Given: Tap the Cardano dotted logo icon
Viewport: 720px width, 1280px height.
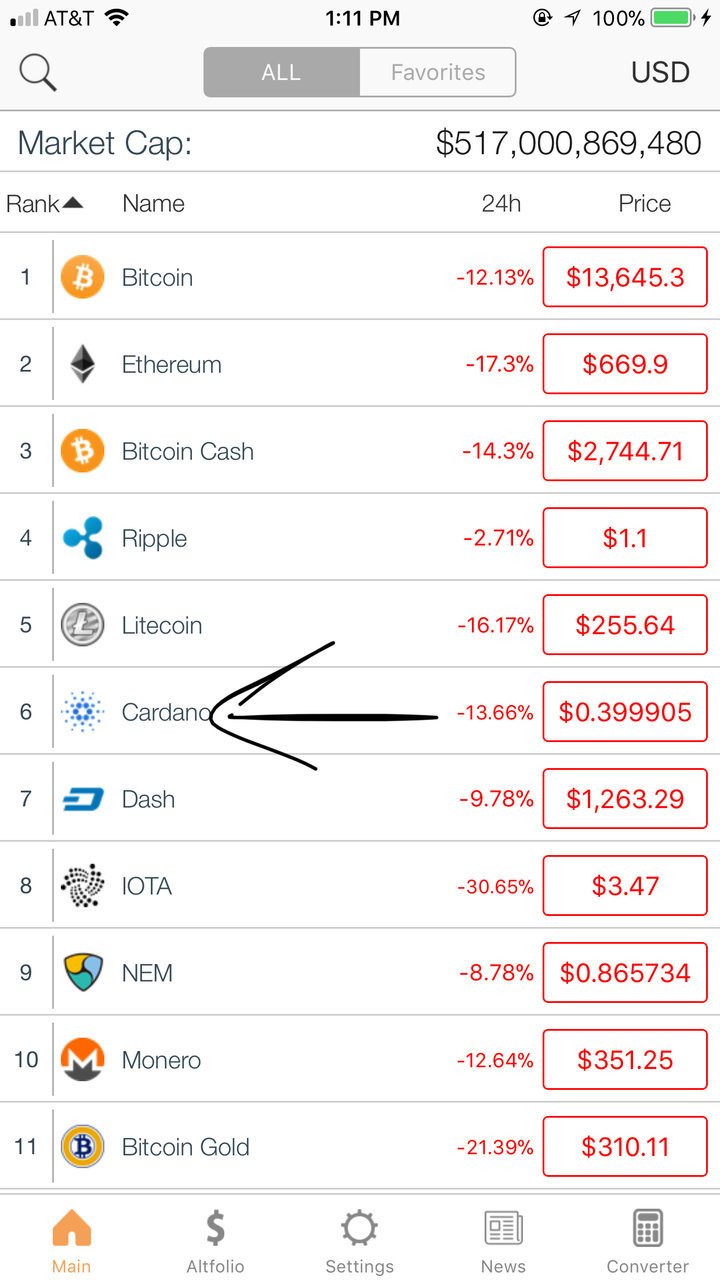Looking at the screenshot, I should point(82,712).
